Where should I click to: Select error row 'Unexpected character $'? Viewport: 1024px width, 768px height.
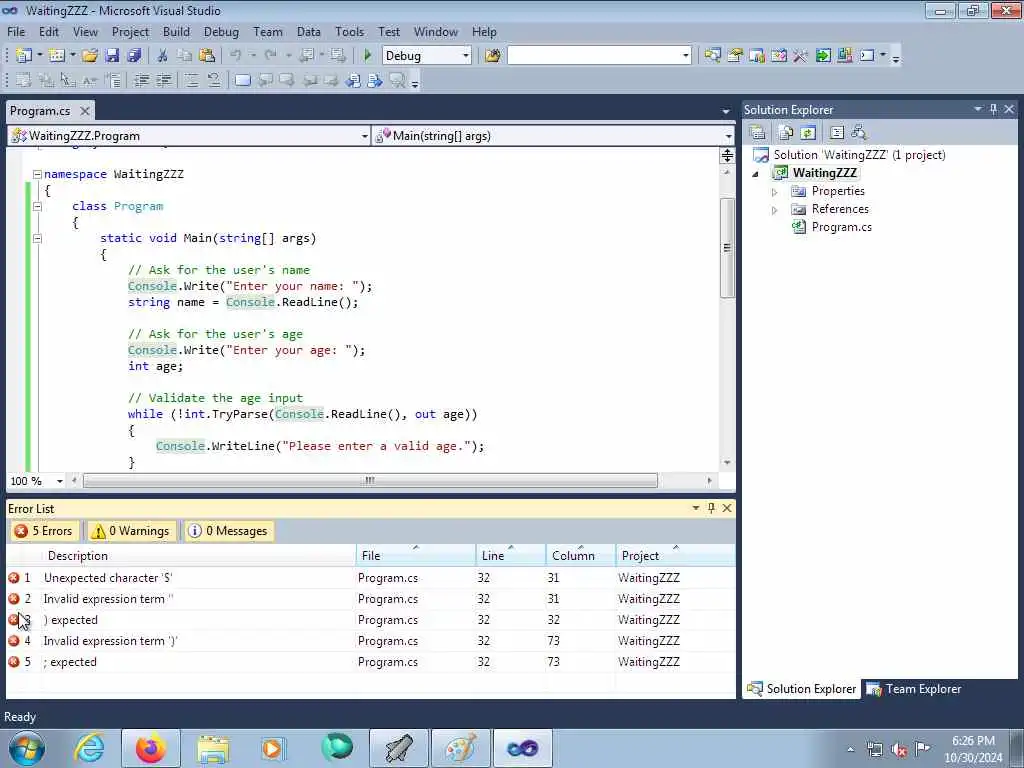370,578
